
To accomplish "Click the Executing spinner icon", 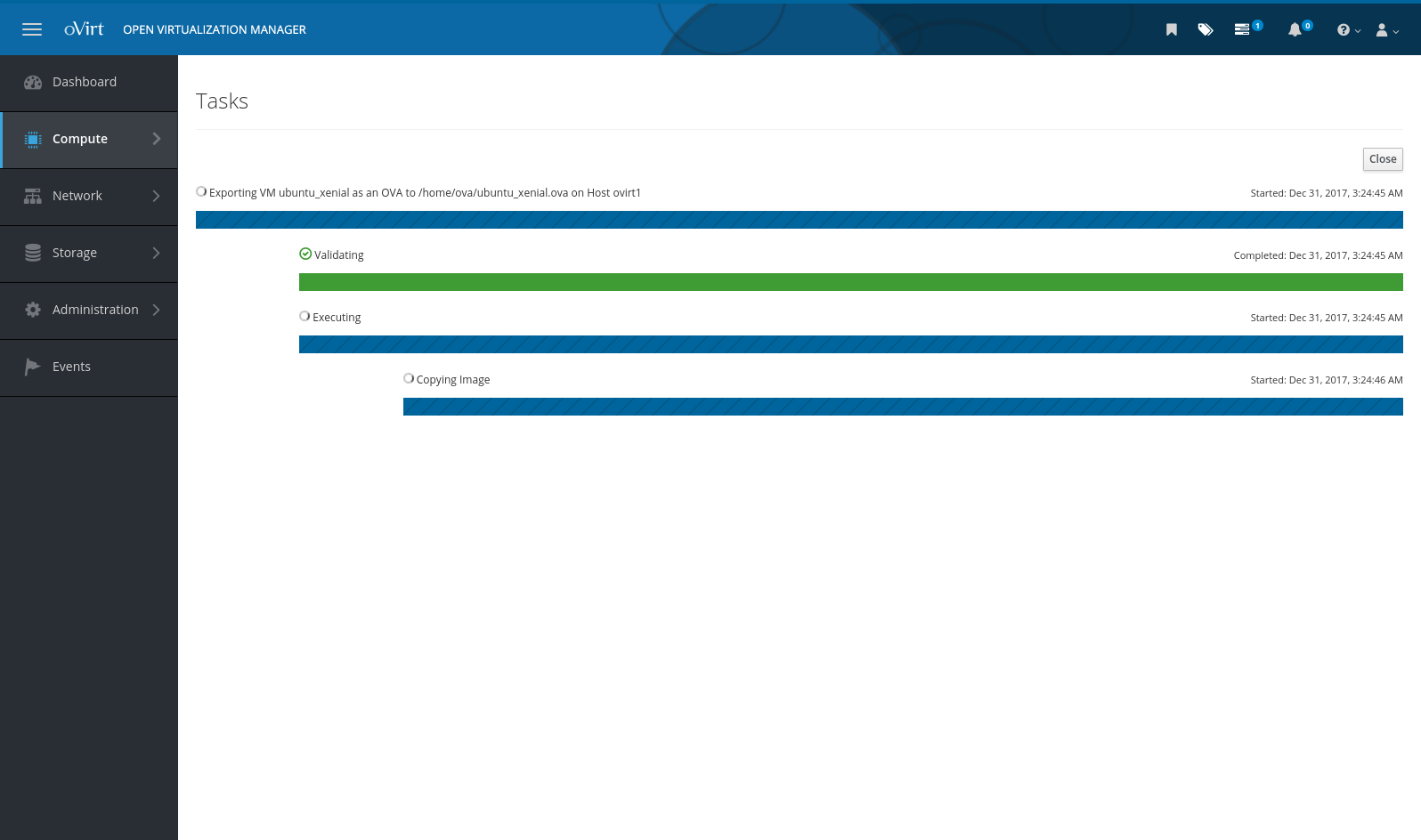I will 304,316.
